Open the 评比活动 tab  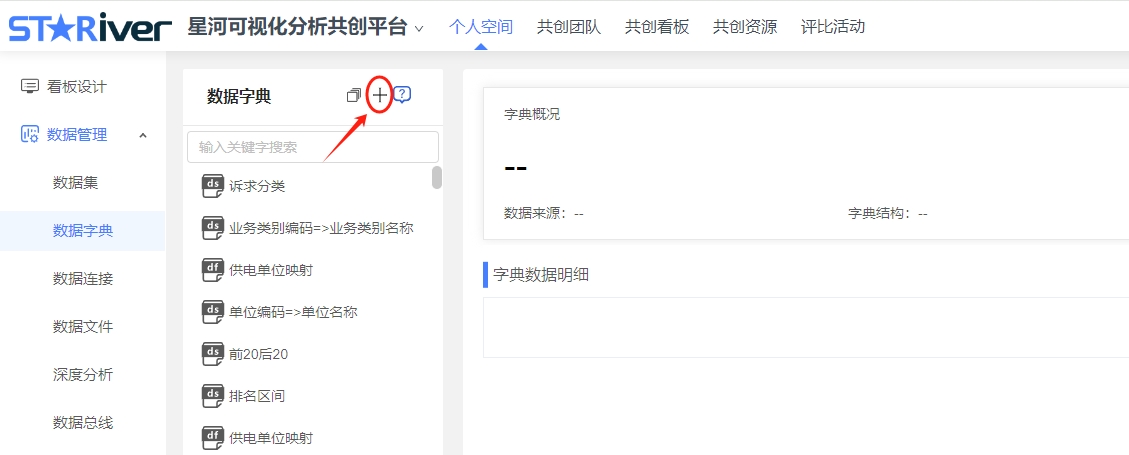[833, 27]
